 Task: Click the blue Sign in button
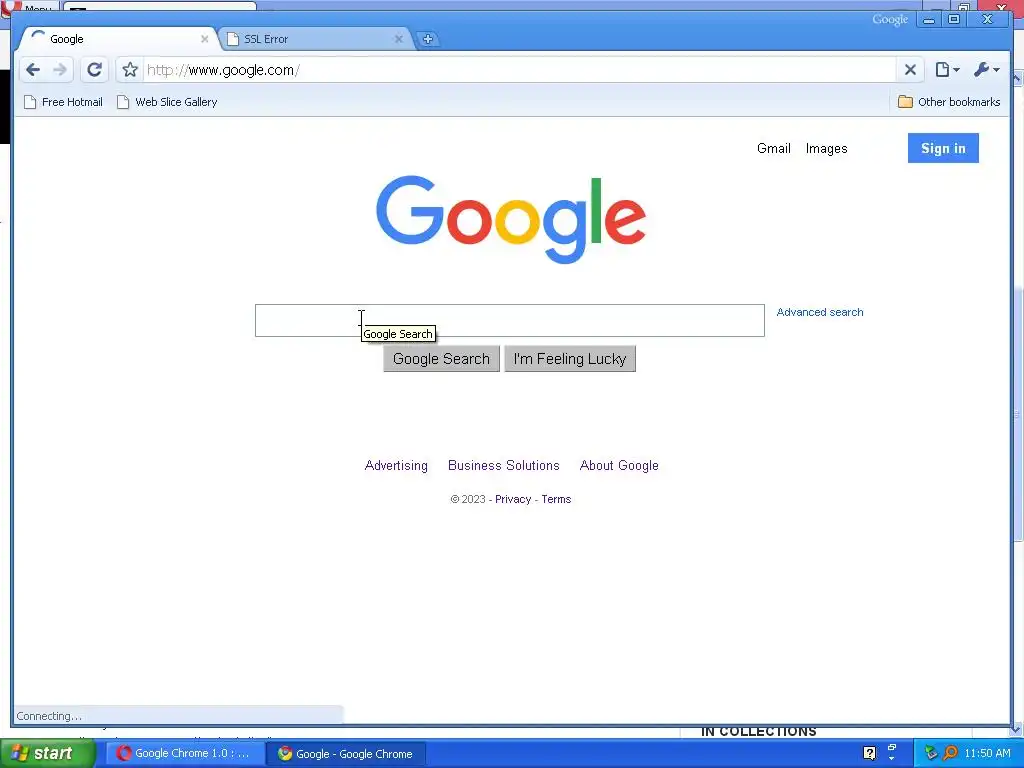[x=943, y=148]
